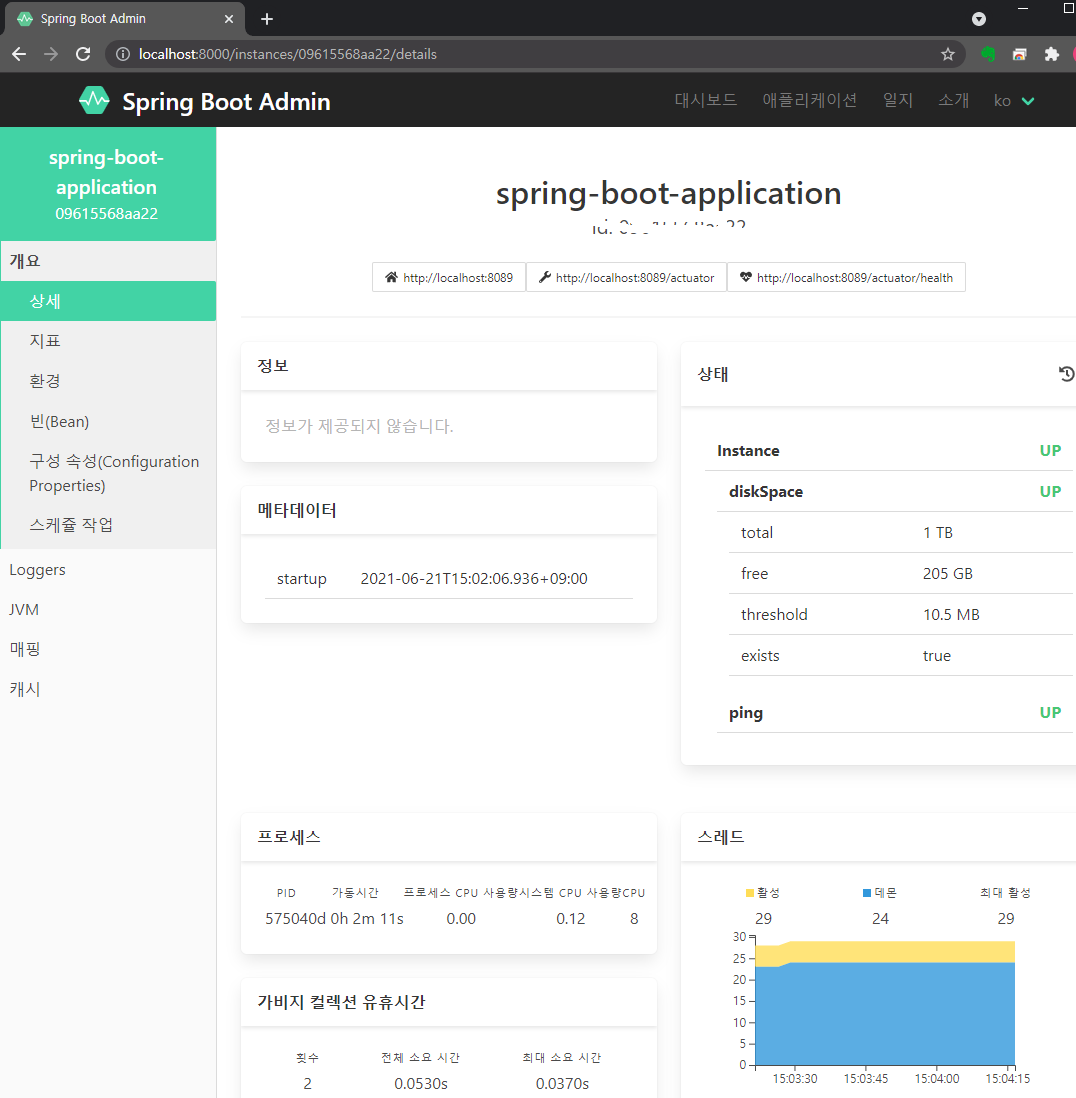
Task: Open 구성 속성(Configuration Properties) in sidebar
Action: pyautogui.click(x=109, y=473)
